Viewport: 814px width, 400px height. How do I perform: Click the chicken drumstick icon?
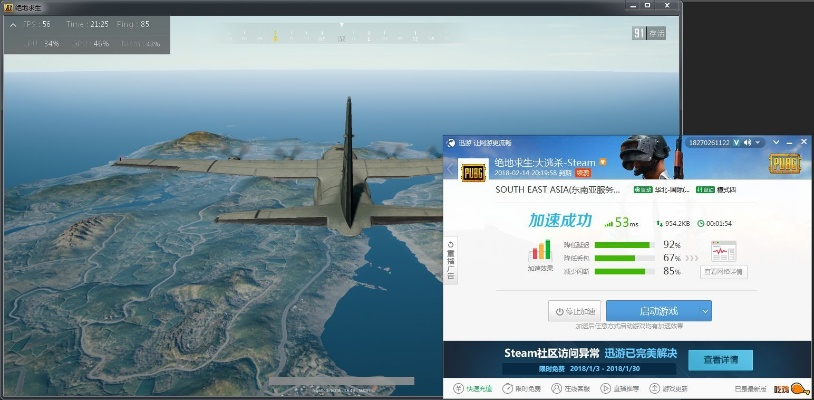click(x=799, y=388)
